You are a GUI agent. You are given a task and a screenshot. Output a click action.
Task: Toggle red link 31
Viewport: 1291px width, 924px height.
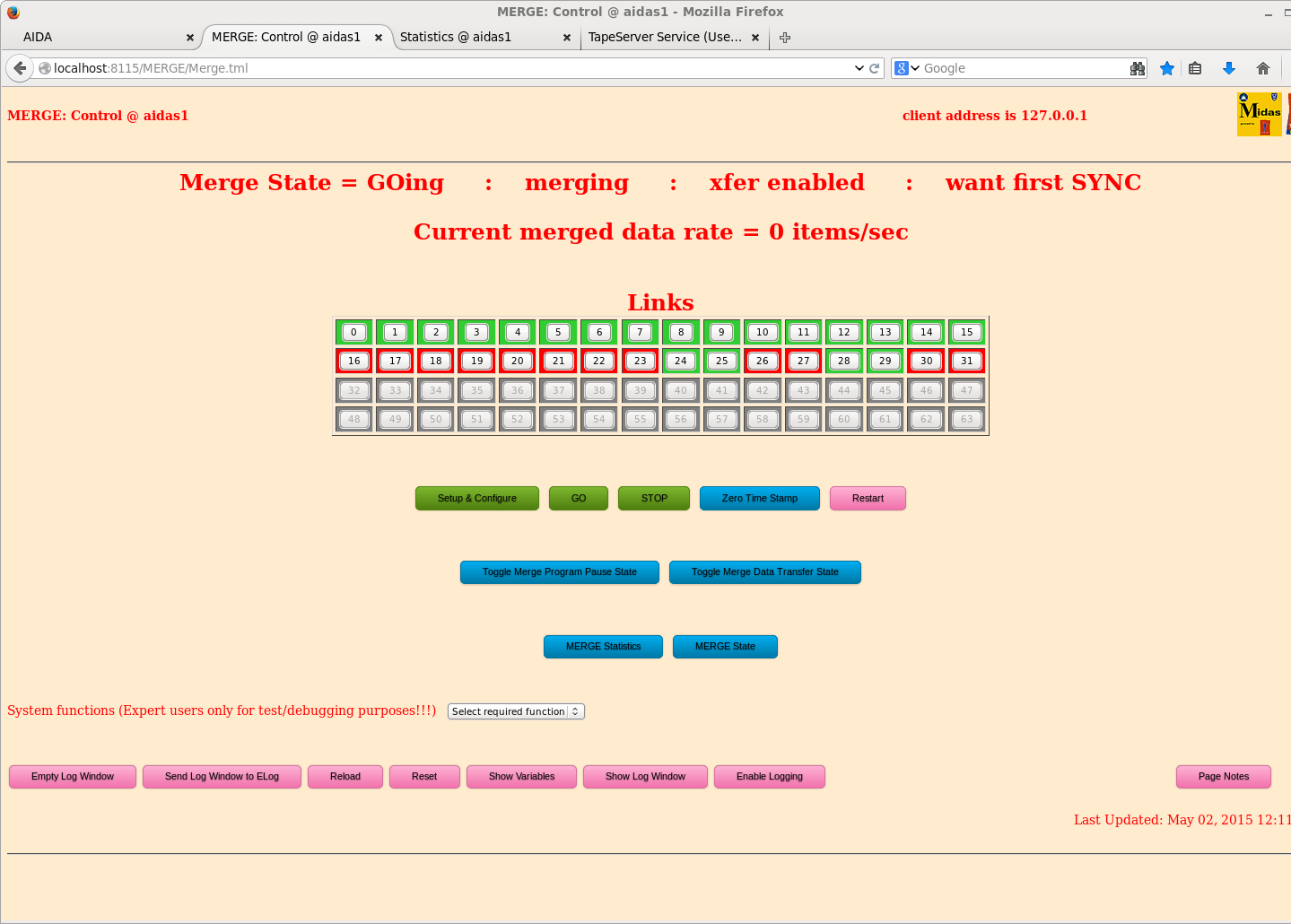(x=966, y=361)
